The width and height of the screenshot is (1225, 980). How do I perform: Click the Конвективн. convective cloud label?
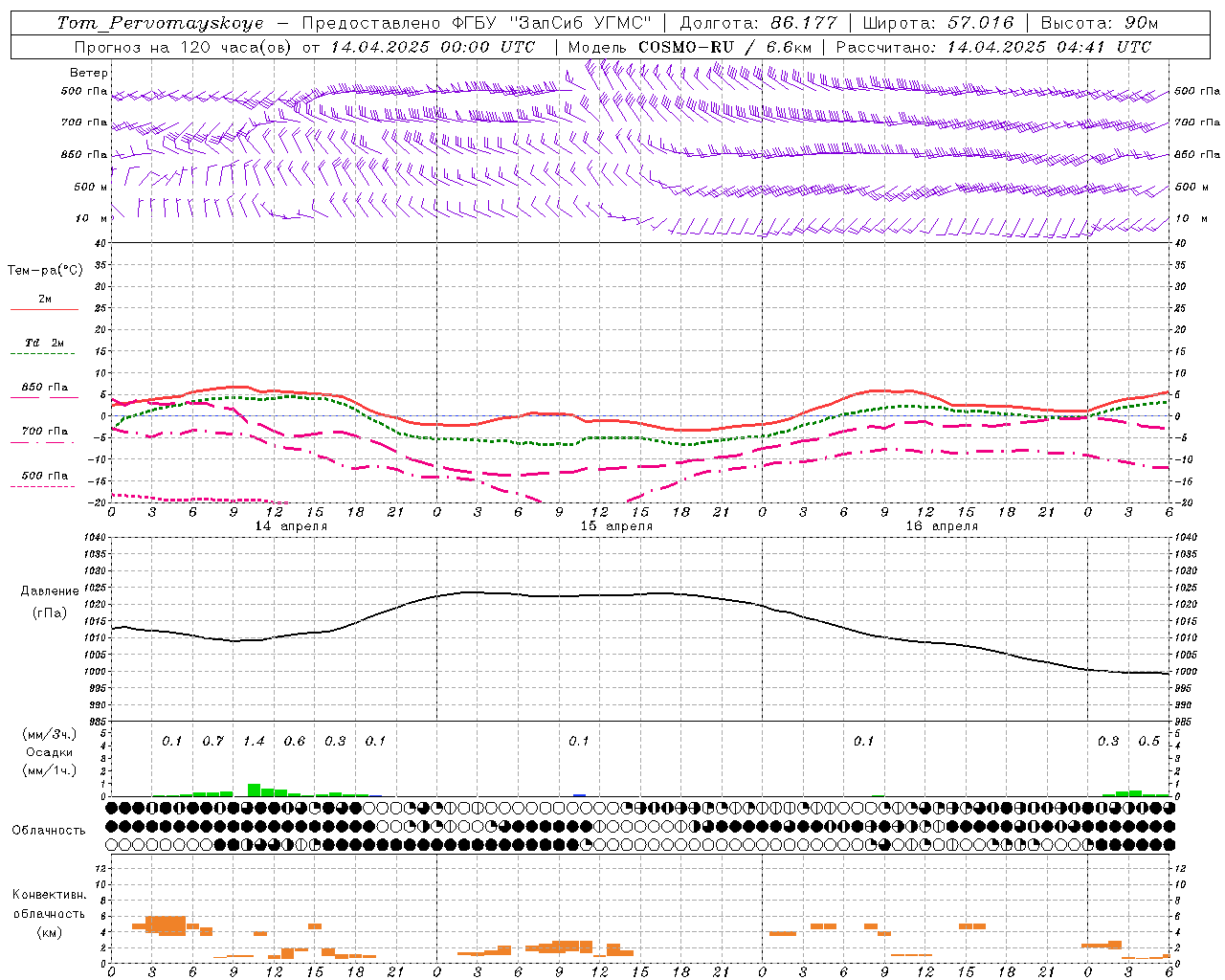tap(49, 895)
